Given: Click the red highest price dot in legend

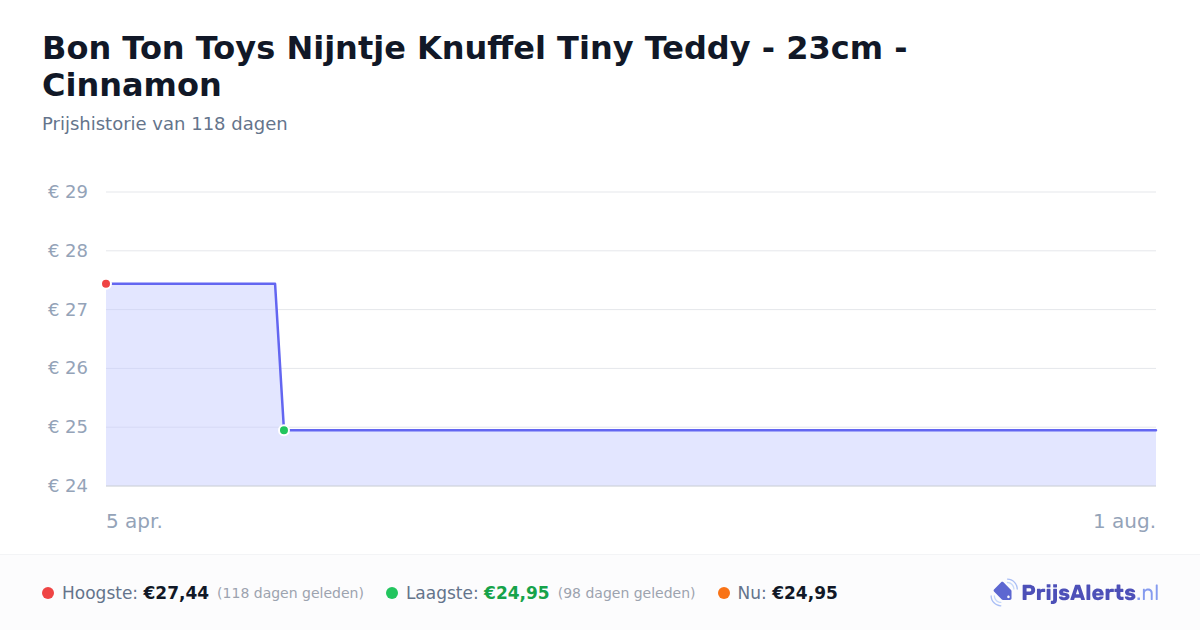Looking at the screenshot, I should point(48,593).
